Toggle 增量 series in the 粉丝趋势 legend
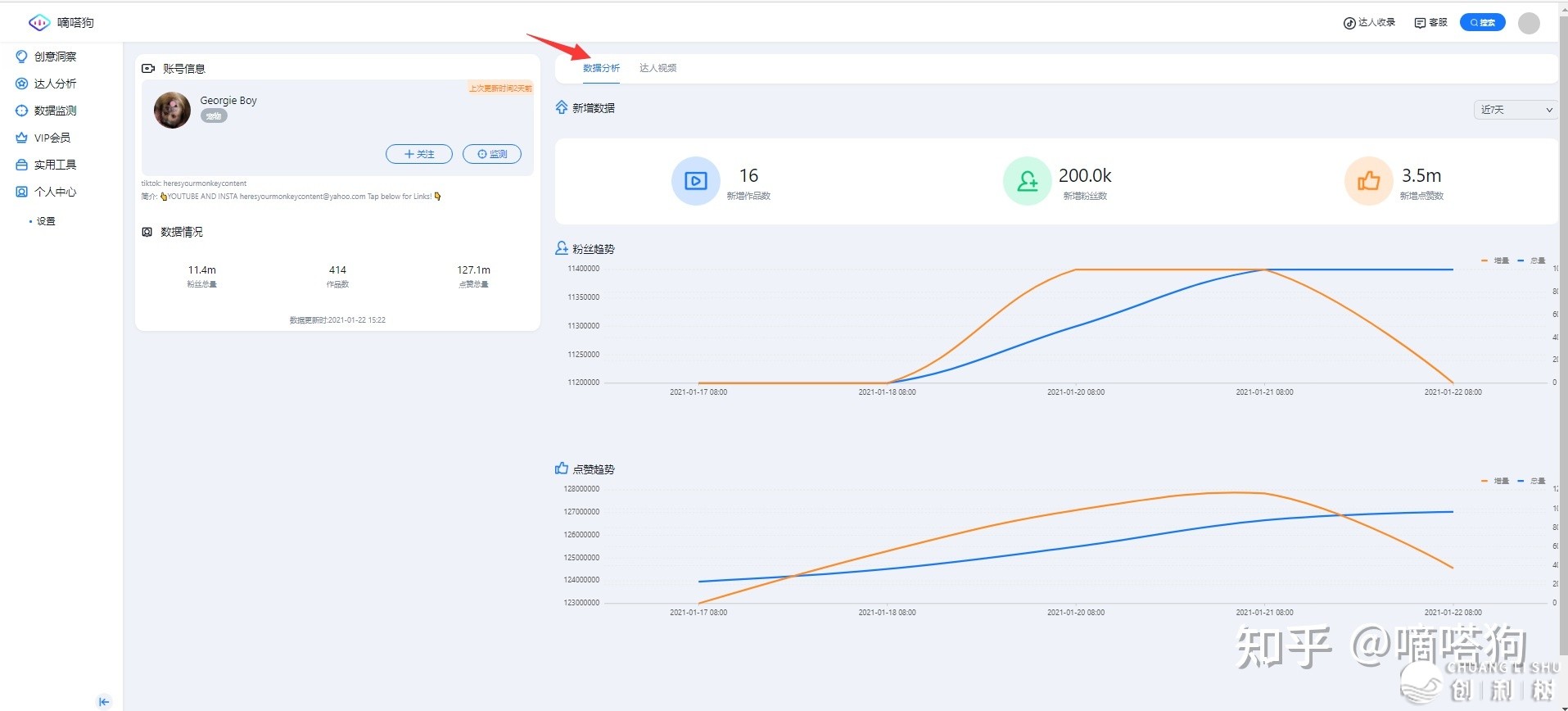Screen dimensions: 1568x711 point(1496,260)
